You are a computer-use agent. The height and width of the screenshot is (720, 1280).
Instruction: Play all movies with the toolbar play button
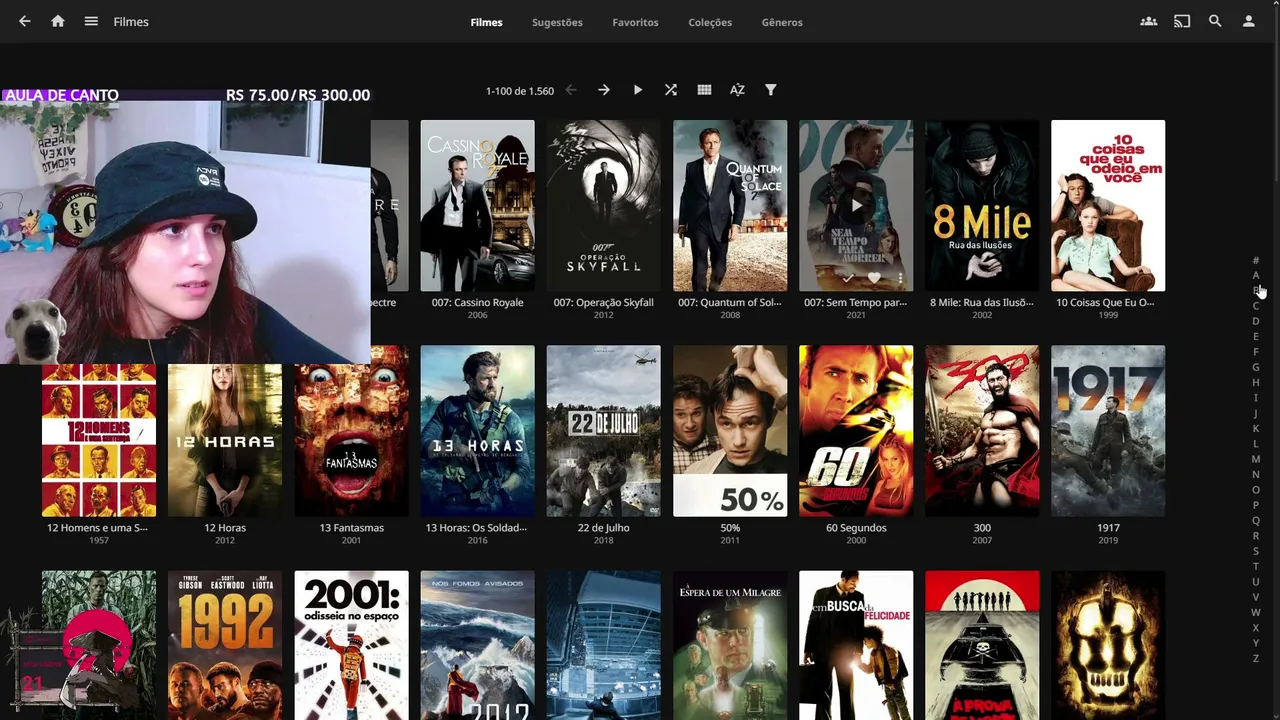[638, 90]
